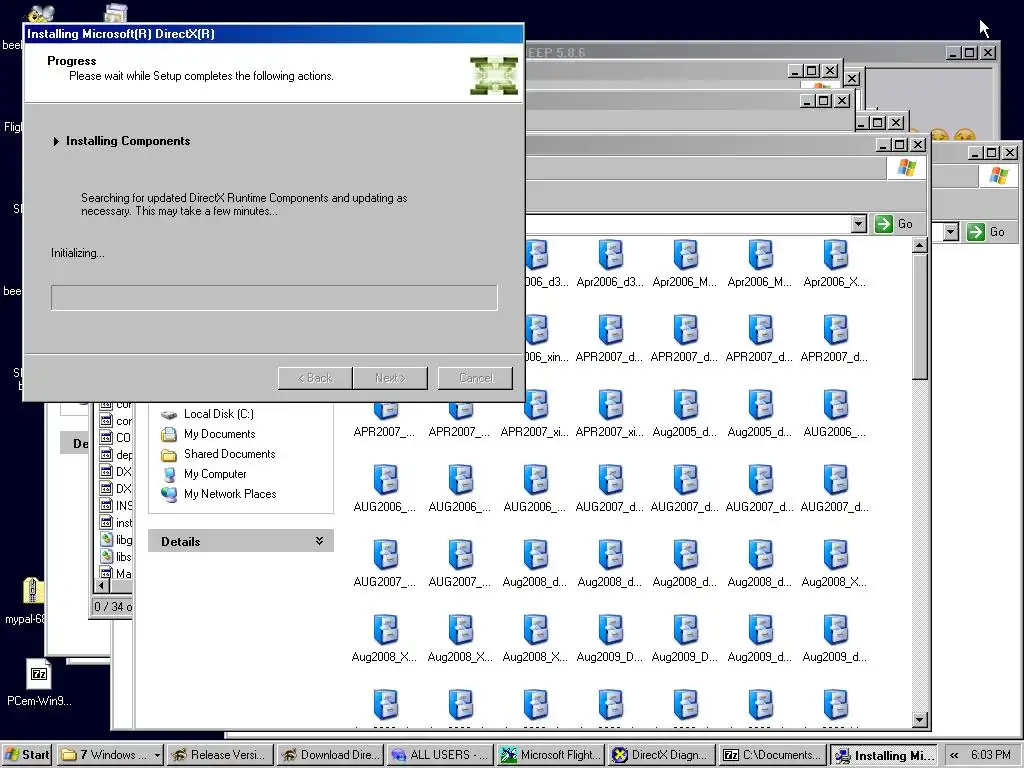1024x768 pixels.
Task: Click scroll down arrow in Explorer file list
Action: point(920,720)
